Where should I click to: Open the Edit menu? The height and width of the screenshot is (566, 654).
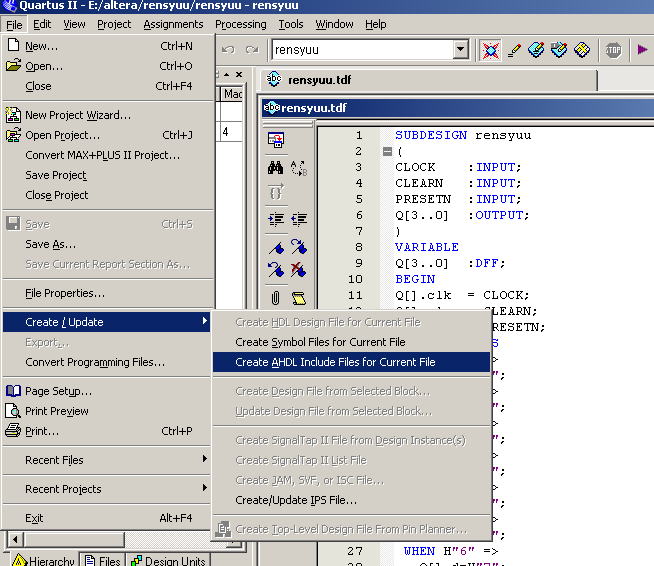click(42, 24)
